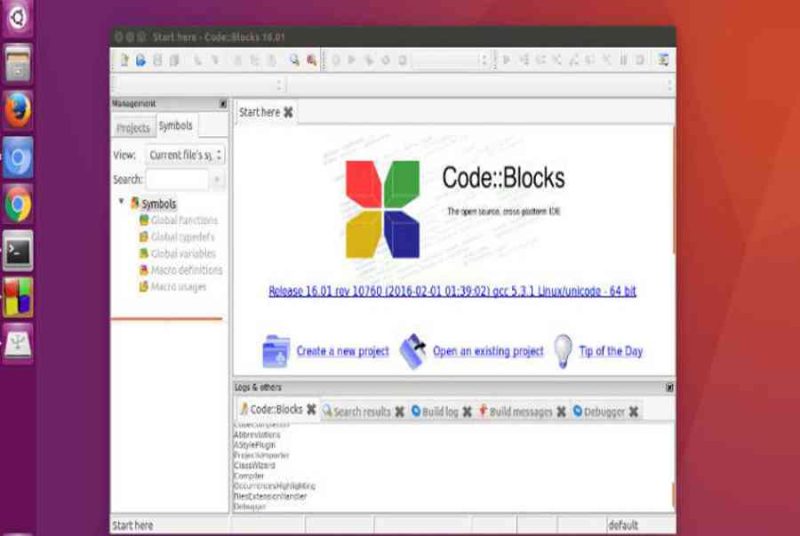The height and width of the screenshot is (536, 800).
Task: Click the small button next to symbol Search field
Action: pyautogui.click(x=217, y=180)
